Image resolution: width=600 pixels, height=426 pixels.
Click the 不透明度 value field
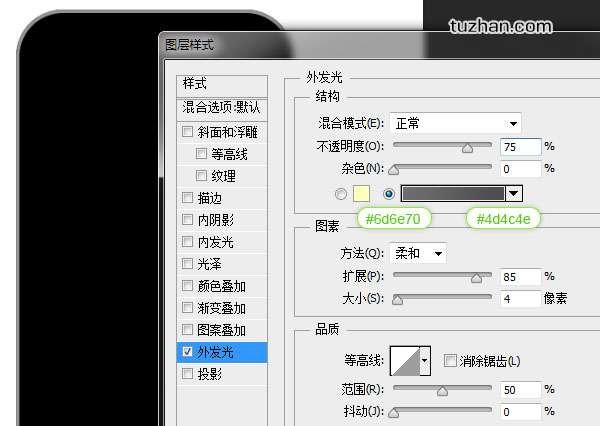click(521, 147)
